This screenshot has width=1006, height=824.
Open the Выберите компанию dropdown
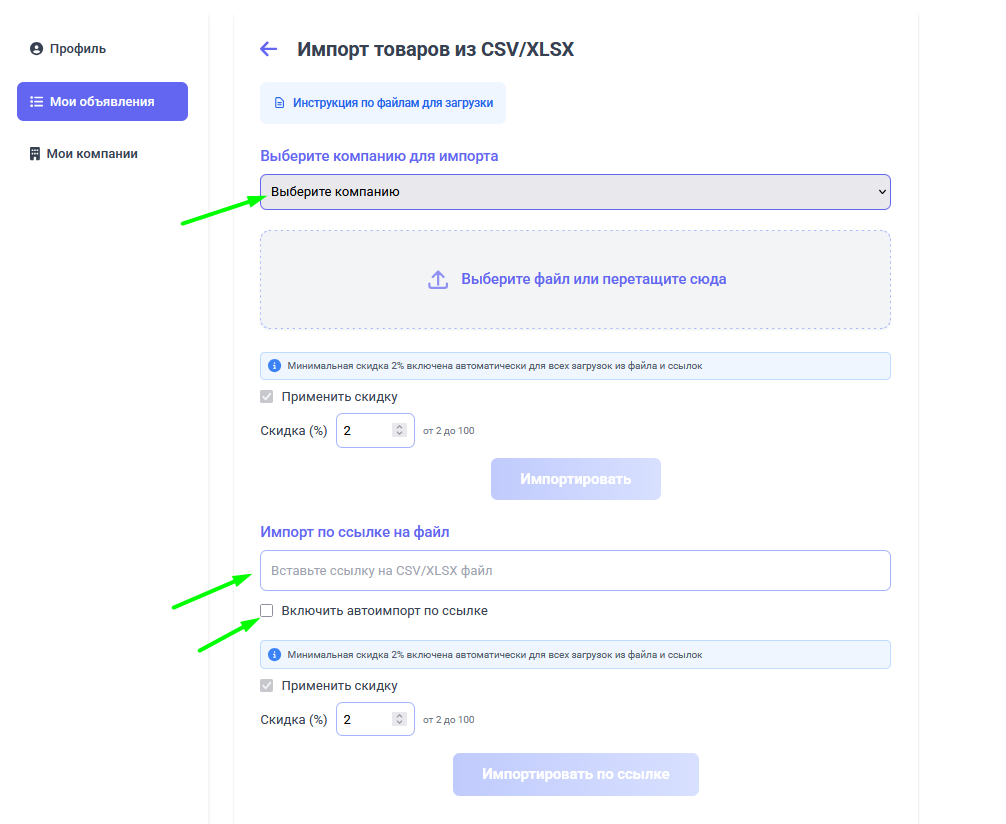[575, 191]
